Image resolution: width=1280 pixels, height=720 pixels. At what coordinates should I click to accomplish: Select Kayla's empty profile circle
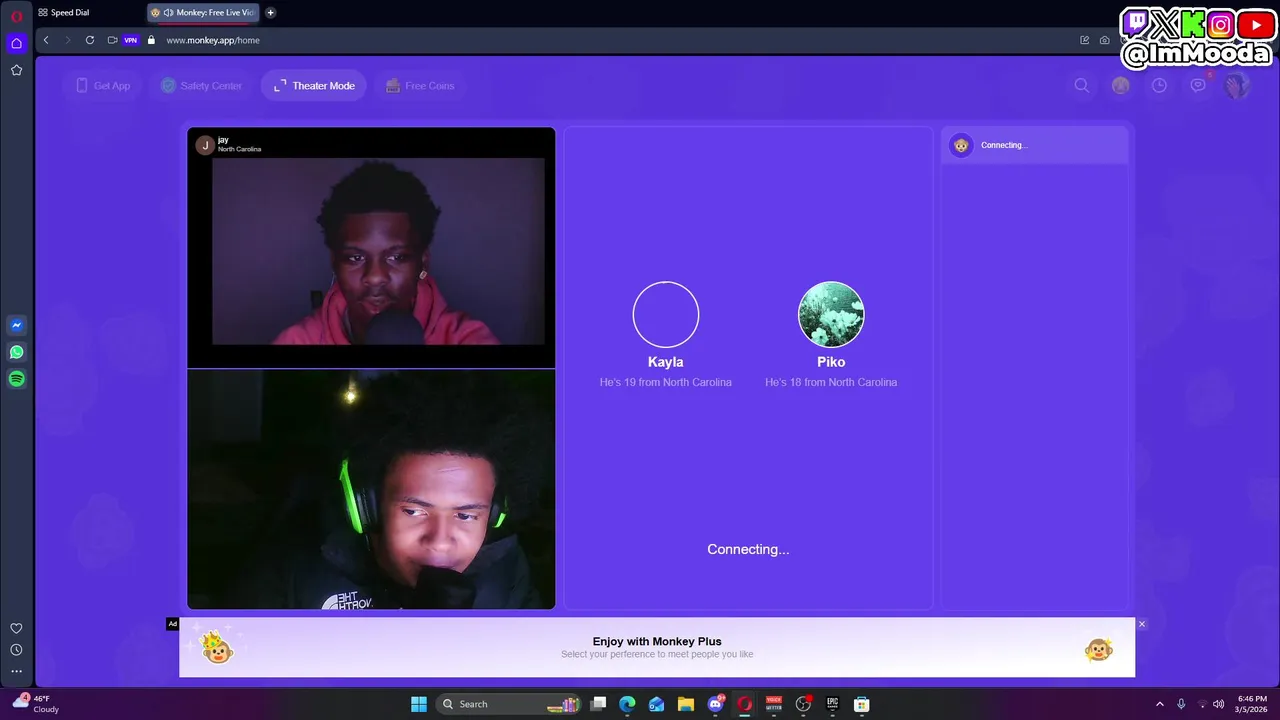pos(666,315)
